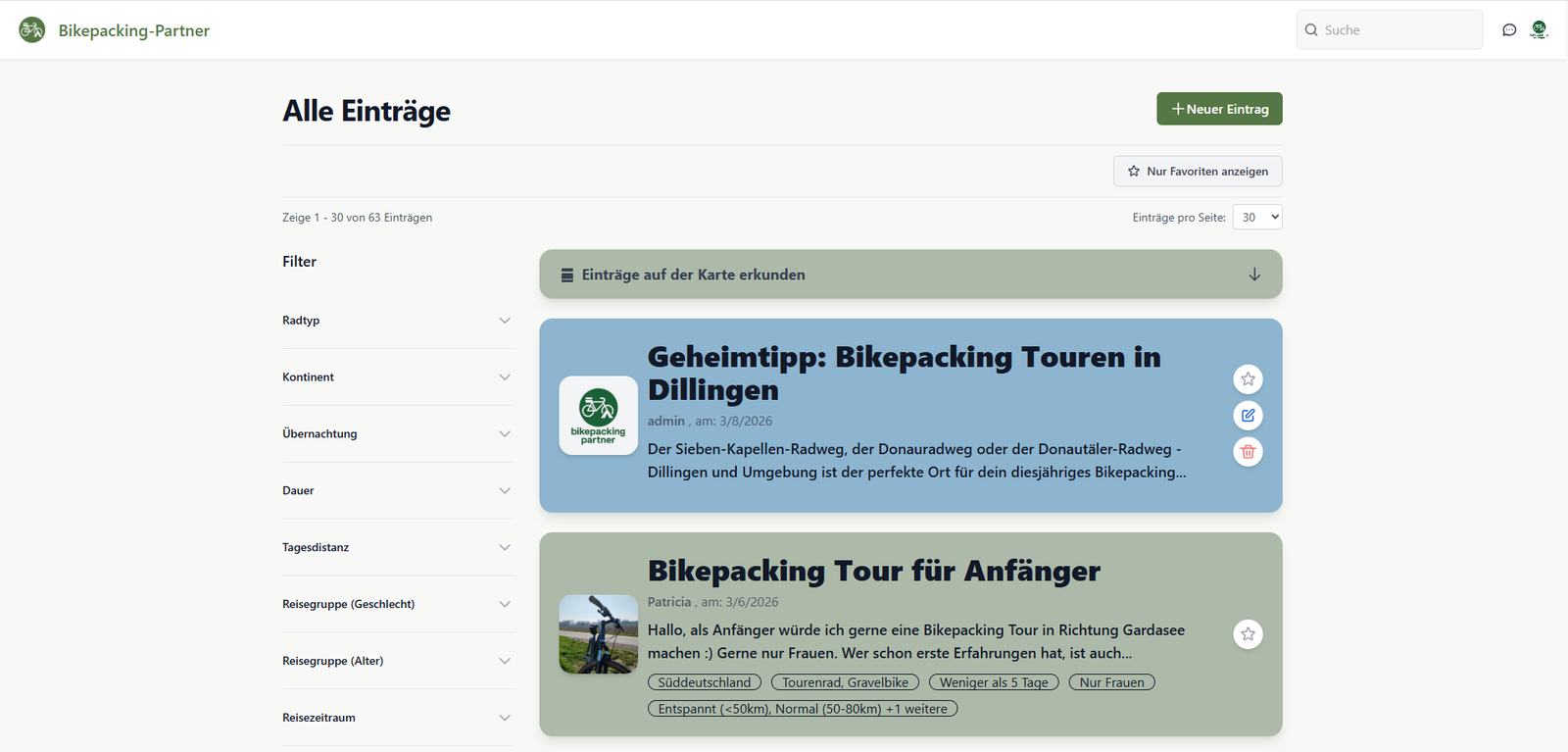Viewport: 1568px width, 752px height.
Task: Edit the Geheimtipp Dillingen entry
Action: (x=1248, y=416)
